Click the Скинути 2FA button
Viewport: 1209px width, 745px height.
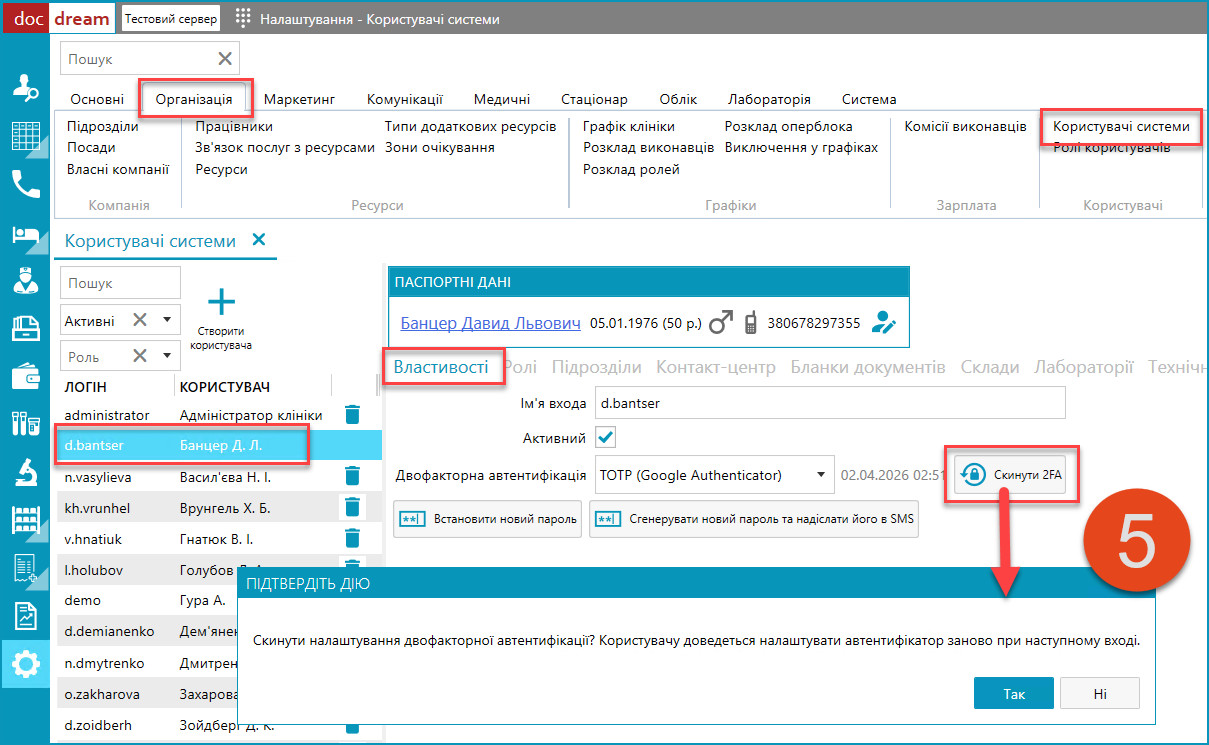point(1012,475)
